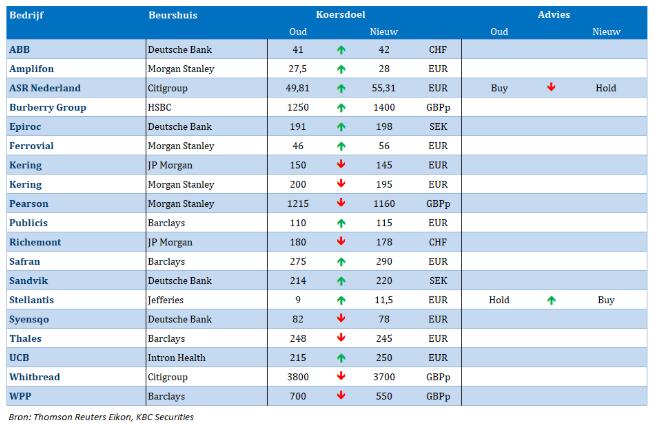The image size is (655, 427).
Task: Click the Syensqo company name
Action: (x=29, y=319)
